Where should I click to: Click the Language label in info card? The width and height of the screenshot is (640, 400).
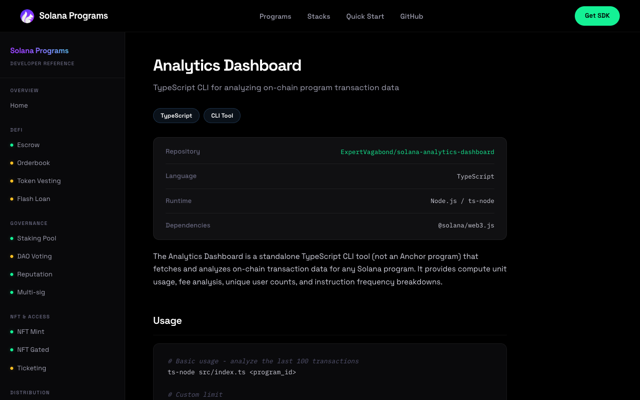coord(181,176)
